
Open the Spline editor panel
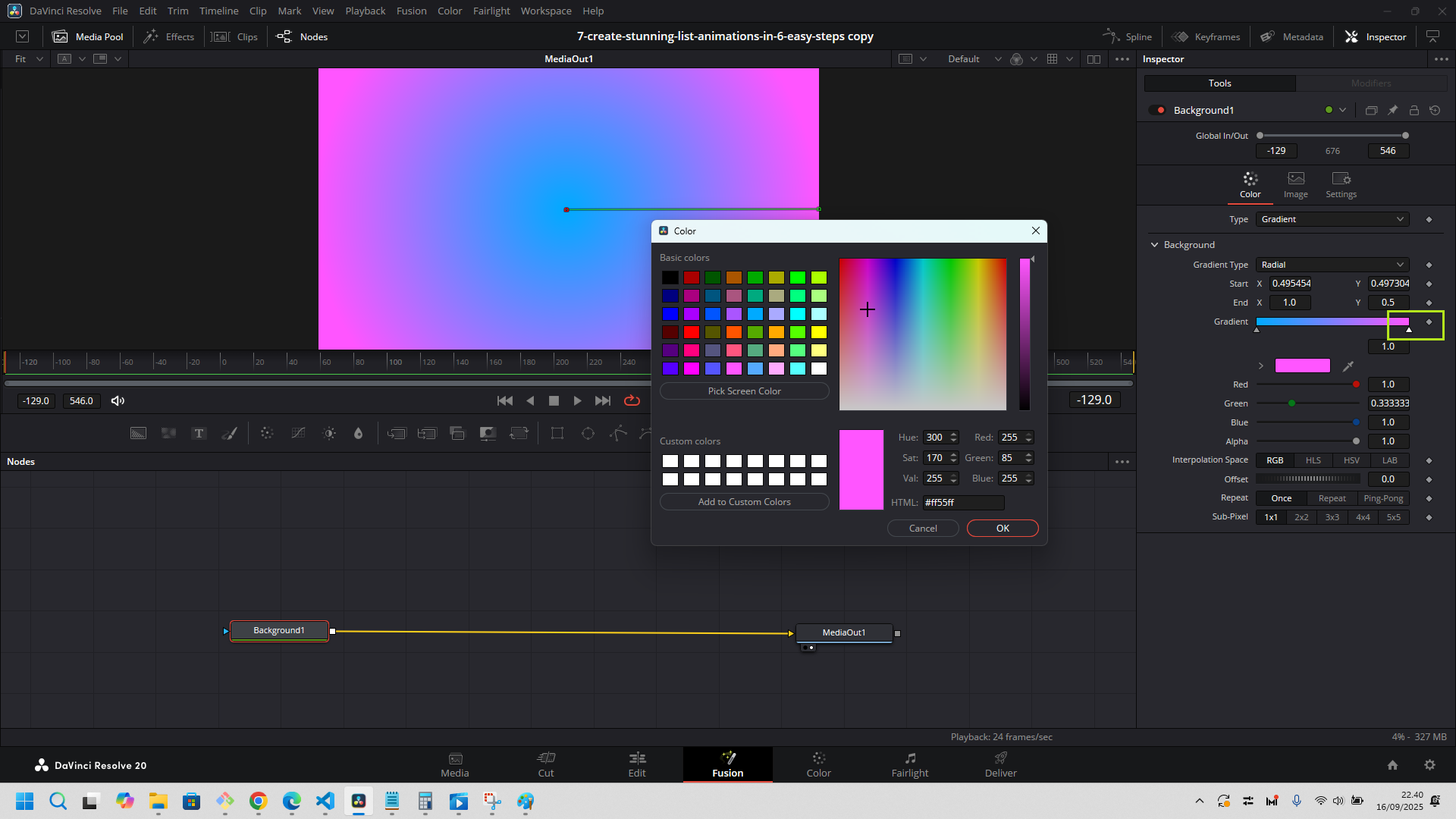coord(1127,36)
